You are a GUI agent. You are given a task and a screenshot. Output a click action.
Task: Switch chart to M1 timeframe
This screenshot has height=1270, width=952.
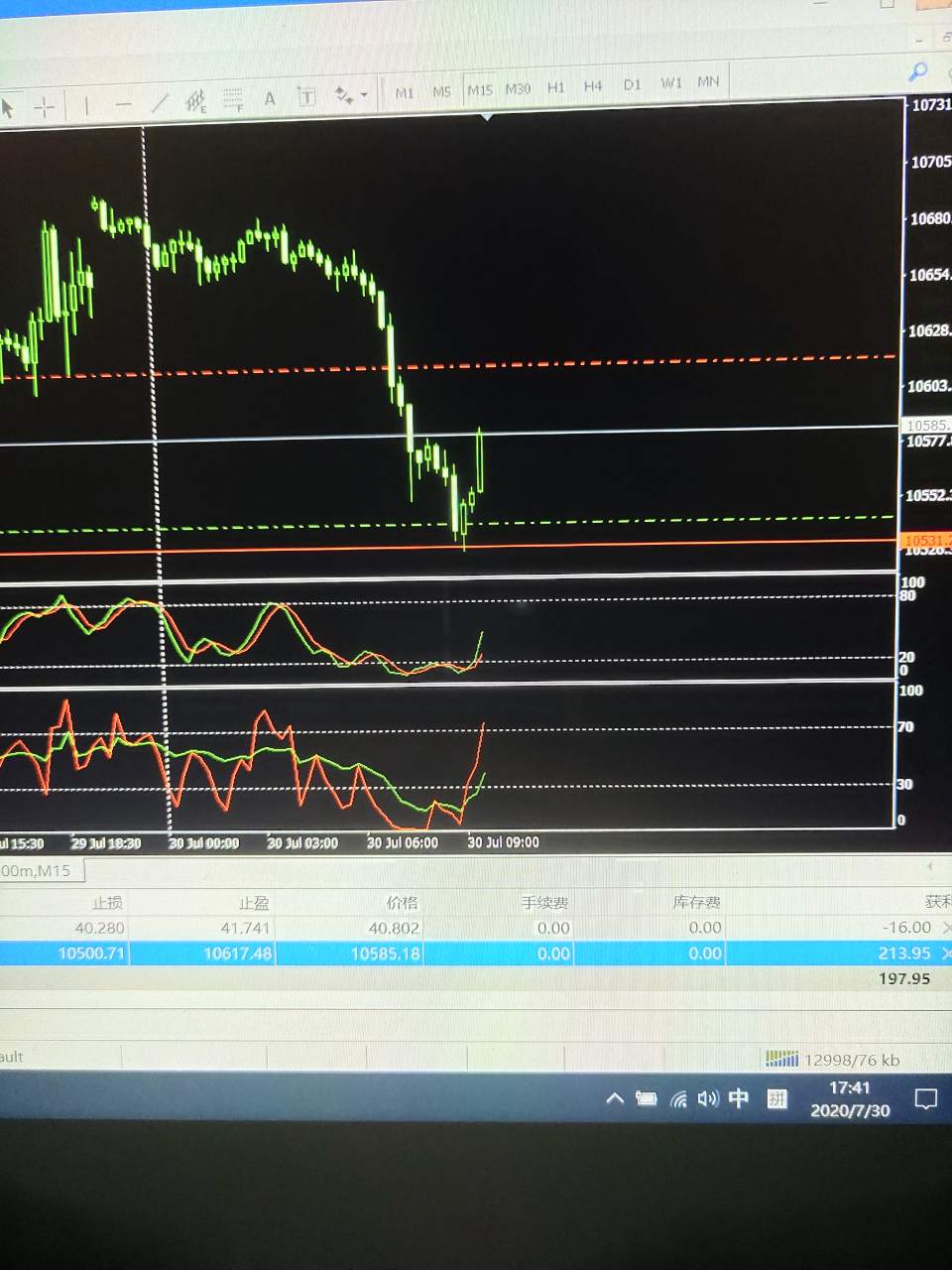point(405,92)
